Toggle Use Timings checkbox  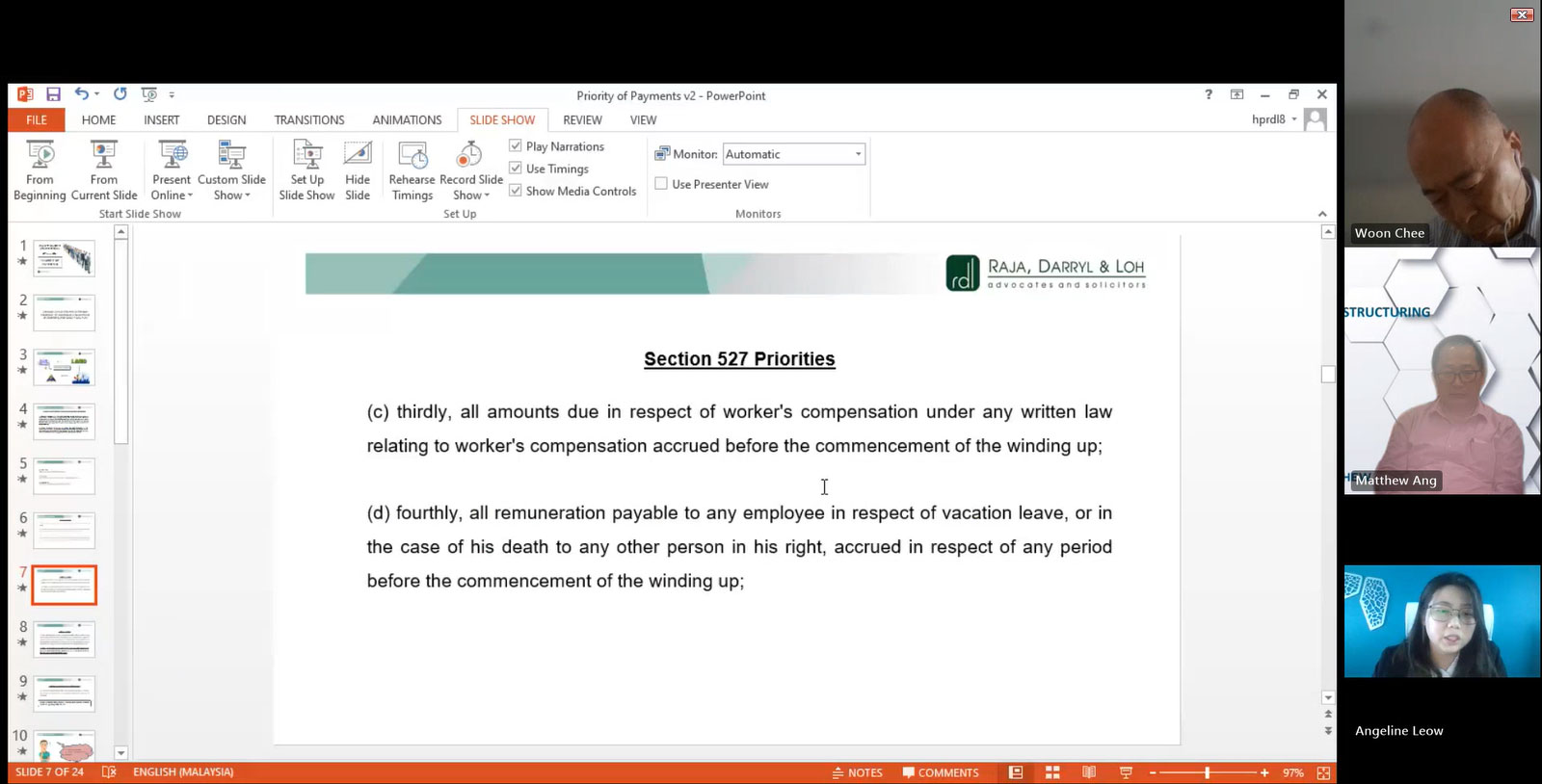coord(516,168)
